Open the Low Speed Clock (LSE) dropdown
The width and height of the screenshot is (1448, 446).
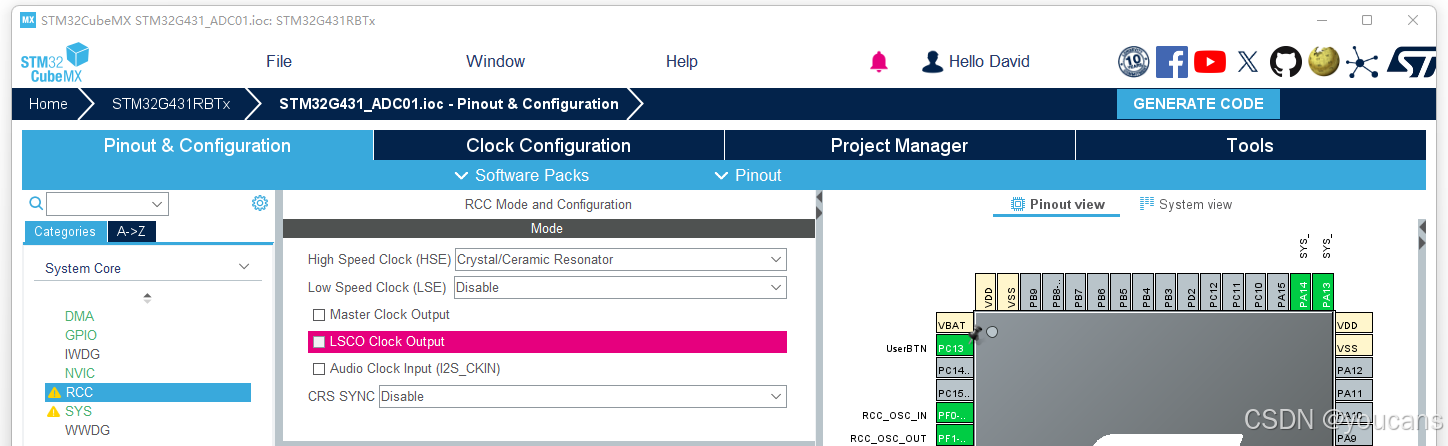[620, 287]
